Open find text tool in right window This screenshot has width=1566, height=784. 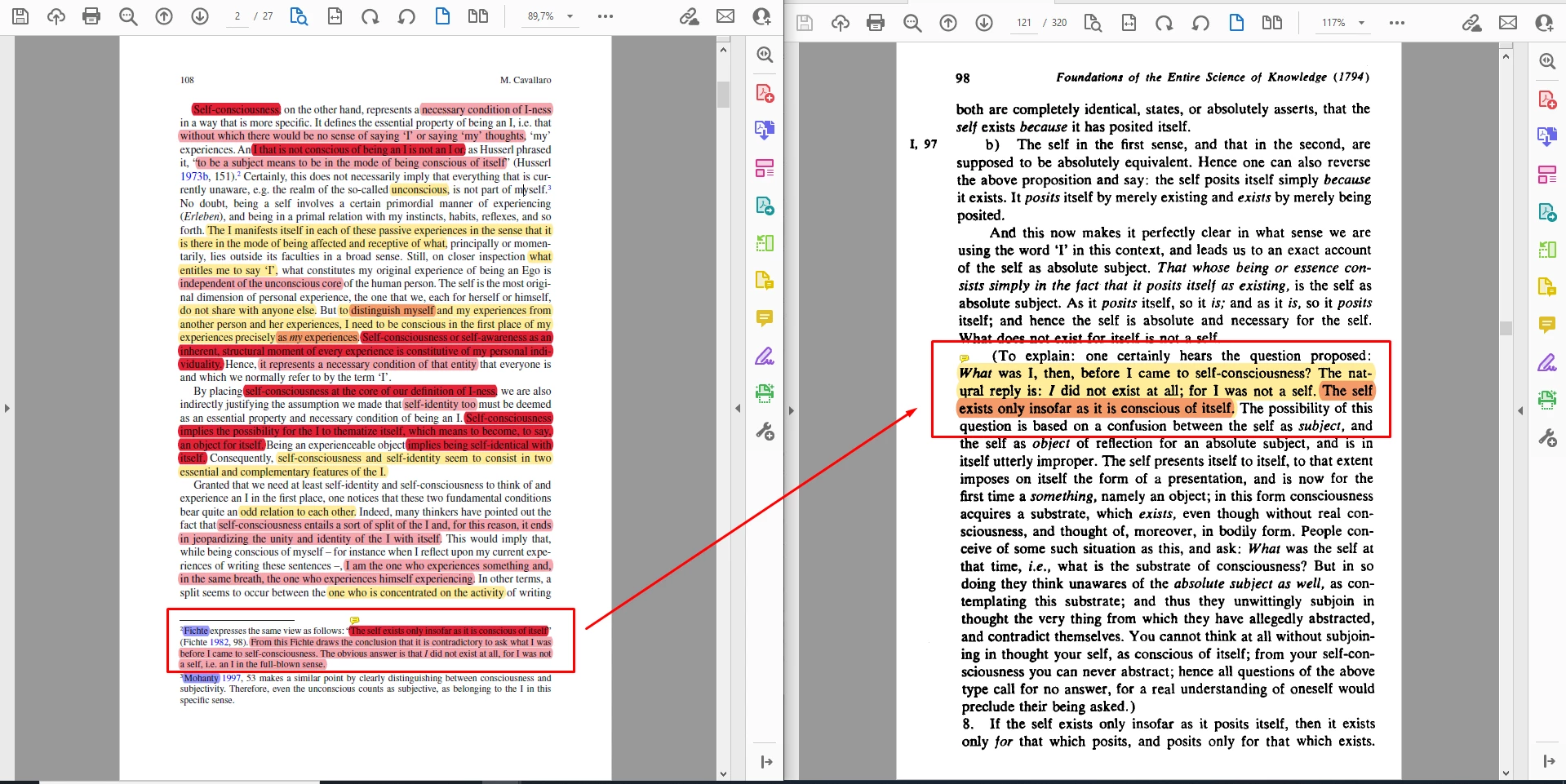pyautogui.click(x=1093, y=23)
